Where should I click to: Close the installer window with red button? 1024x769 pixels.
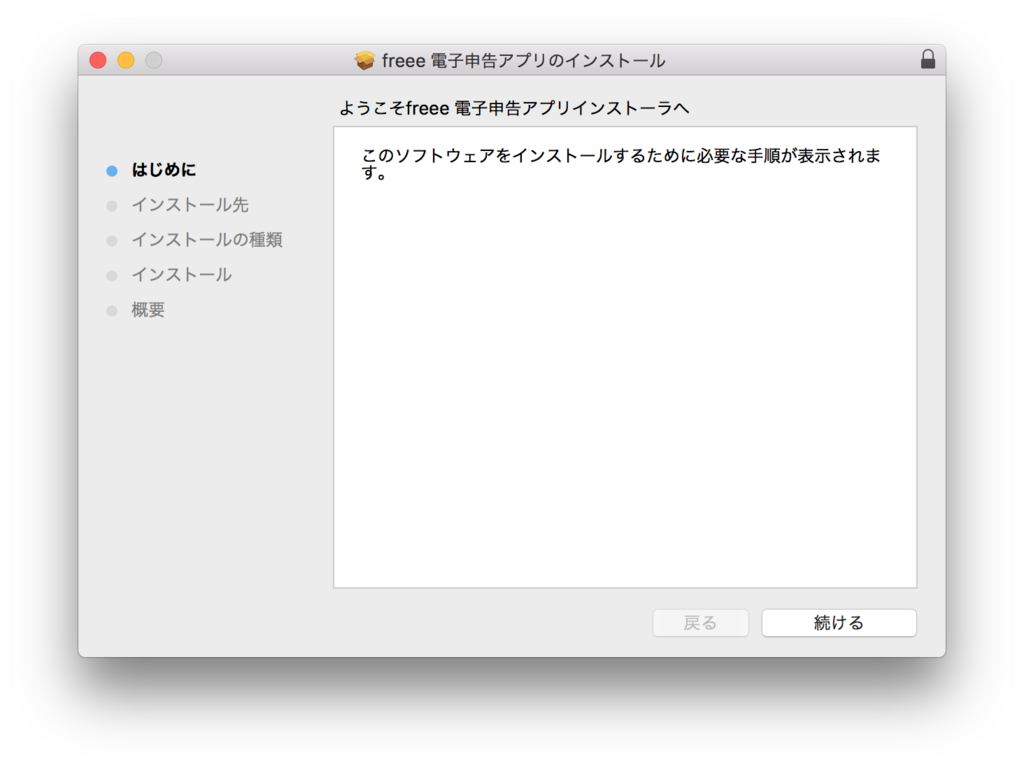[98, 61]
